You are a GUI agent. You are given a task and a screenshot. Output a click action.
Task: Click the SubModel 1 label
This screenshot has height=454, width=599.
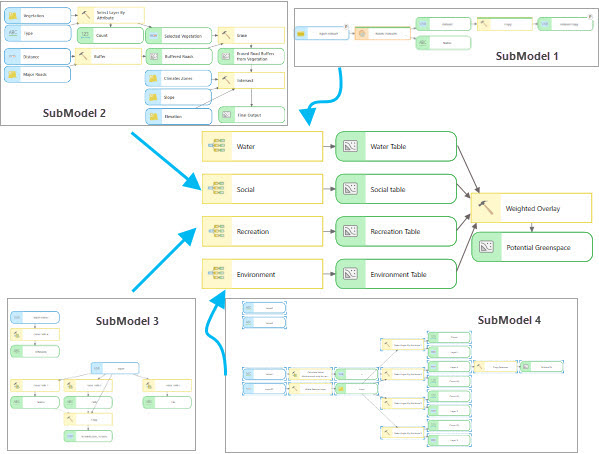(527, 56)
